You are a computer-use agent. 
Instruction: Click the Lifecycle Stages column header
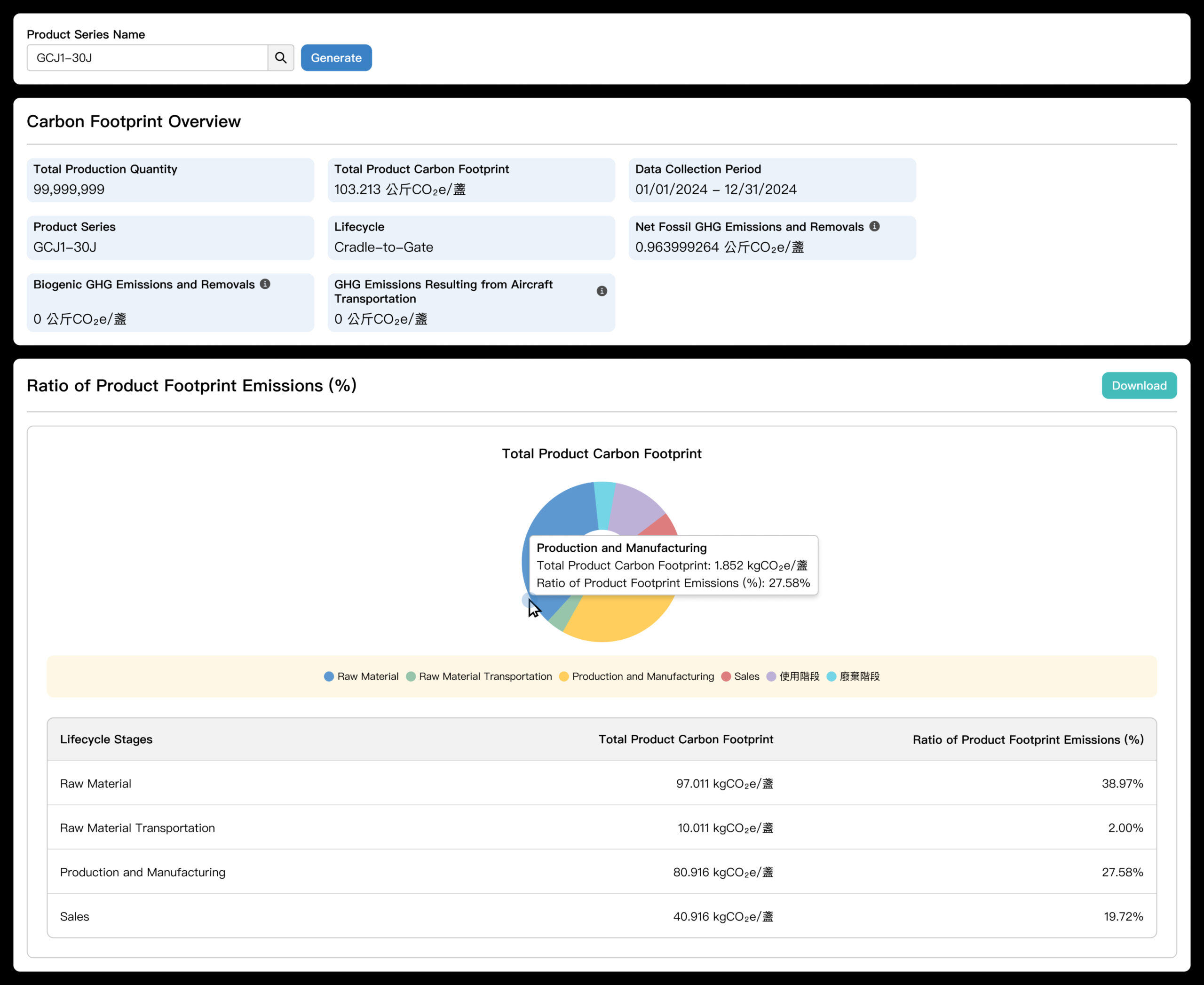pos(106,739)
